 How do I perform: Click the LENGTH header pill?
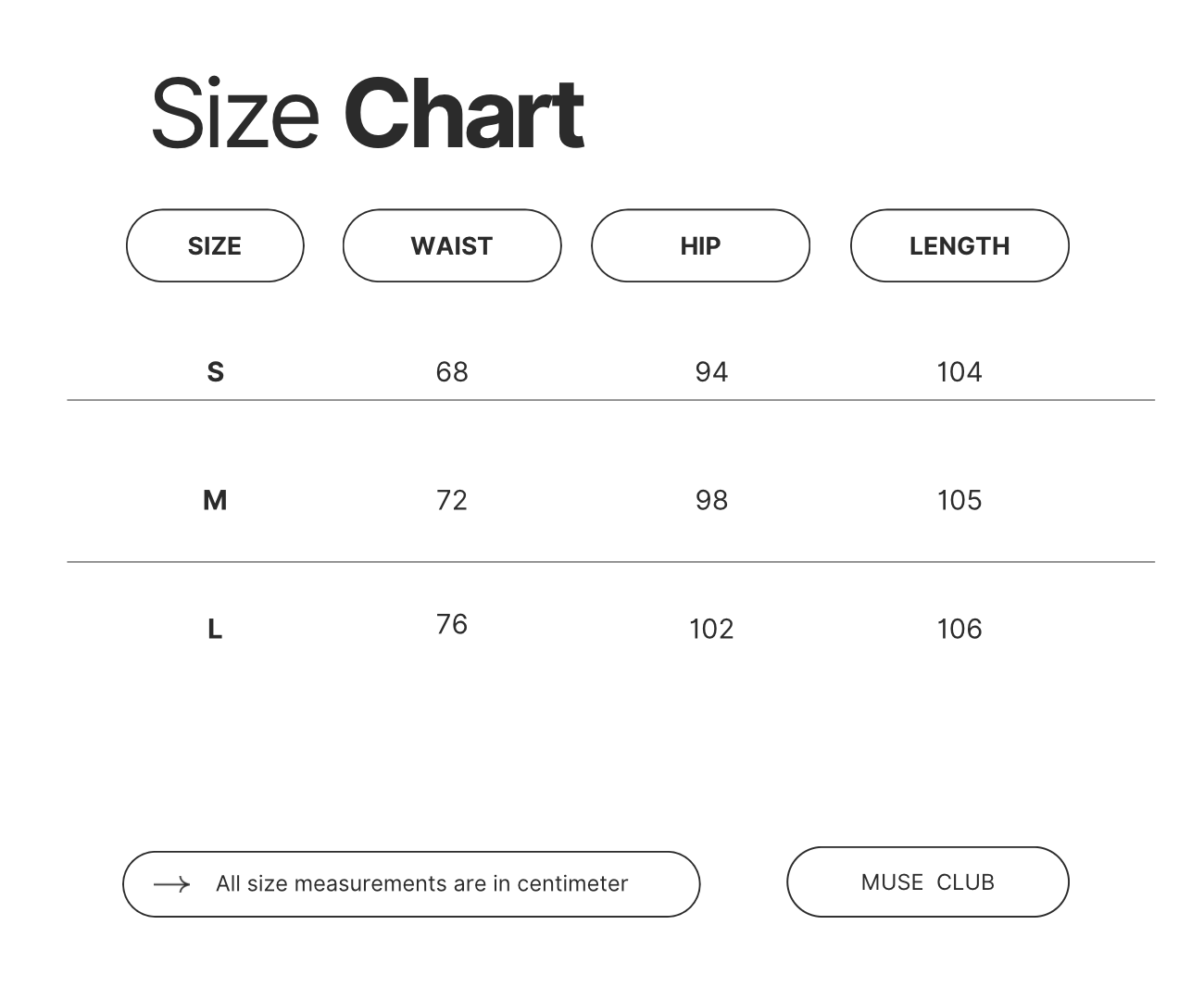tap(959, 245)
